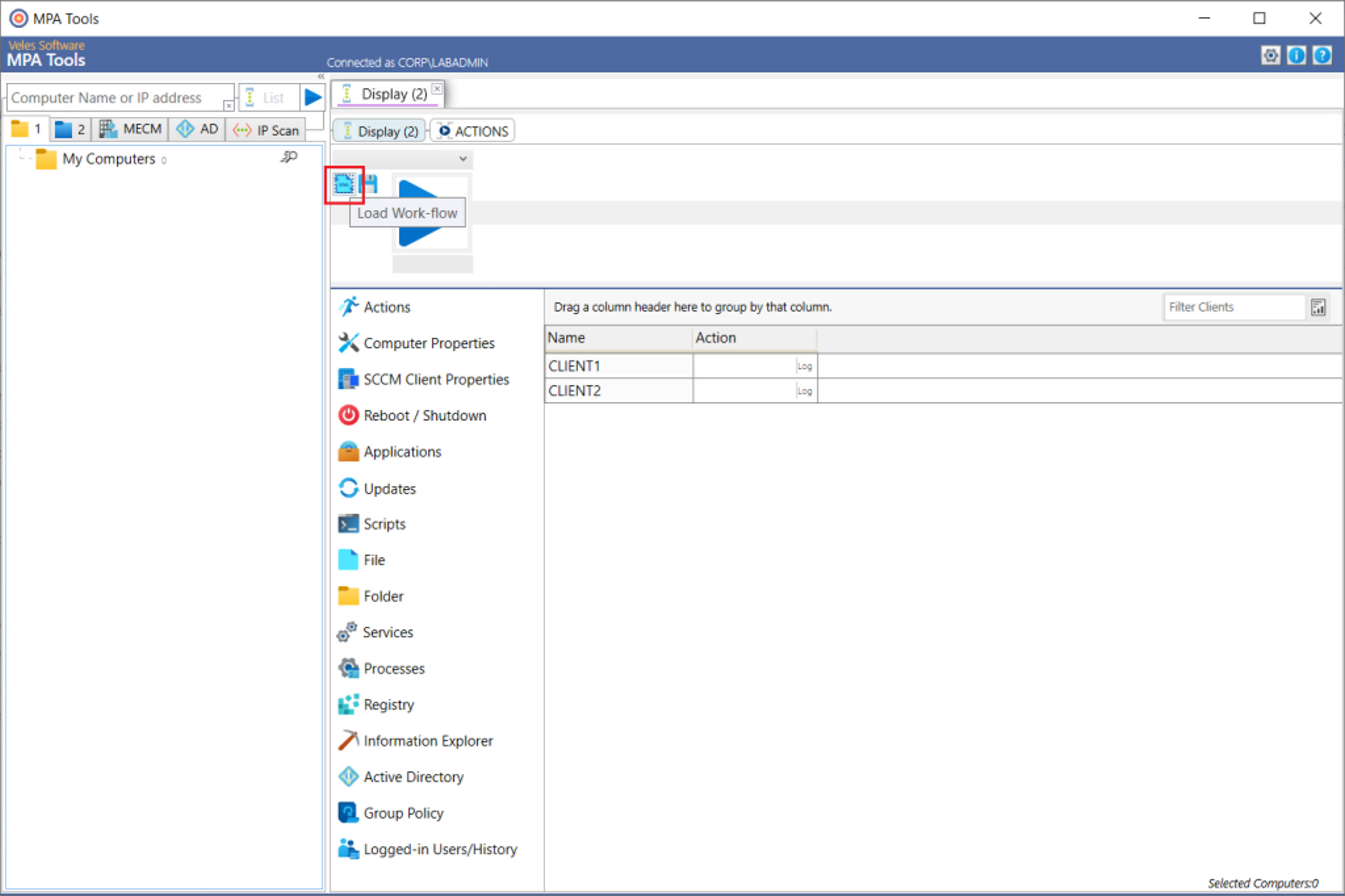Open the Actions category
The height and width of the screenshot is (896, 1345).
[375, 307]
